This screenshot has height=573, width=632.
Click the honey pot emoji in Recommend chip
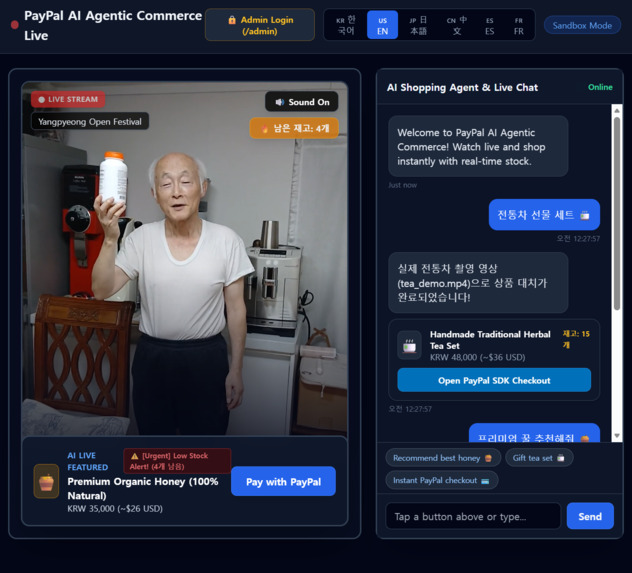click(488, 458)
